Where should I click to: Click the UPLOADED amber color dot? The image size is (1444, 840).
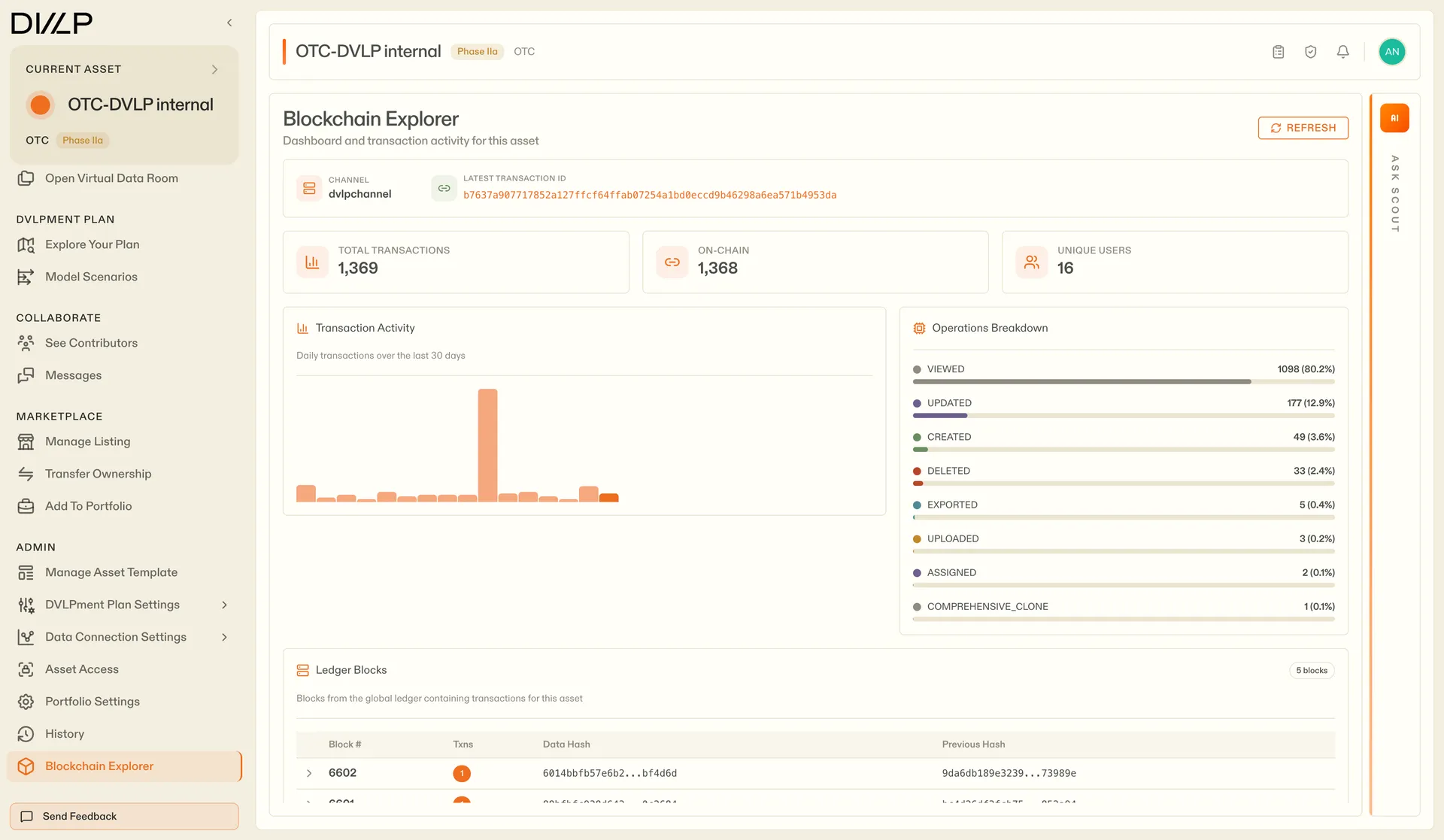tap(917, 539)
